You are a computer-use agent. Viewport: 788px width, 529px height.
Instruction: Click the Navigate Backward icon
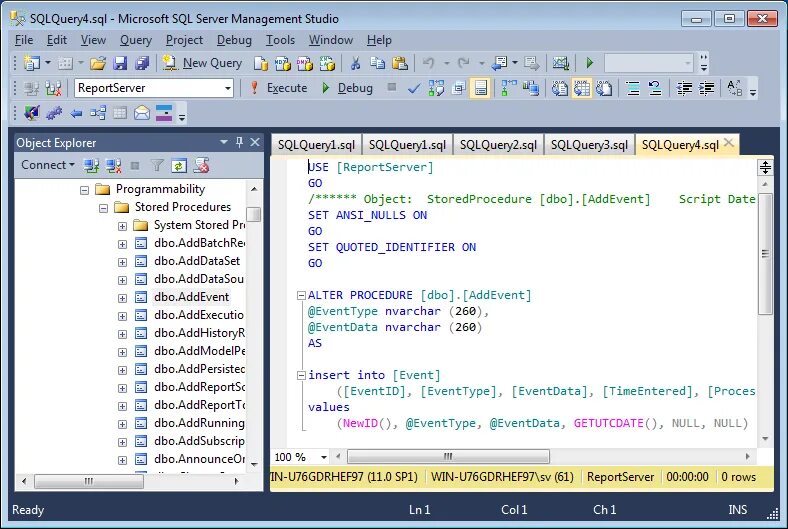(x=500, y=63)
